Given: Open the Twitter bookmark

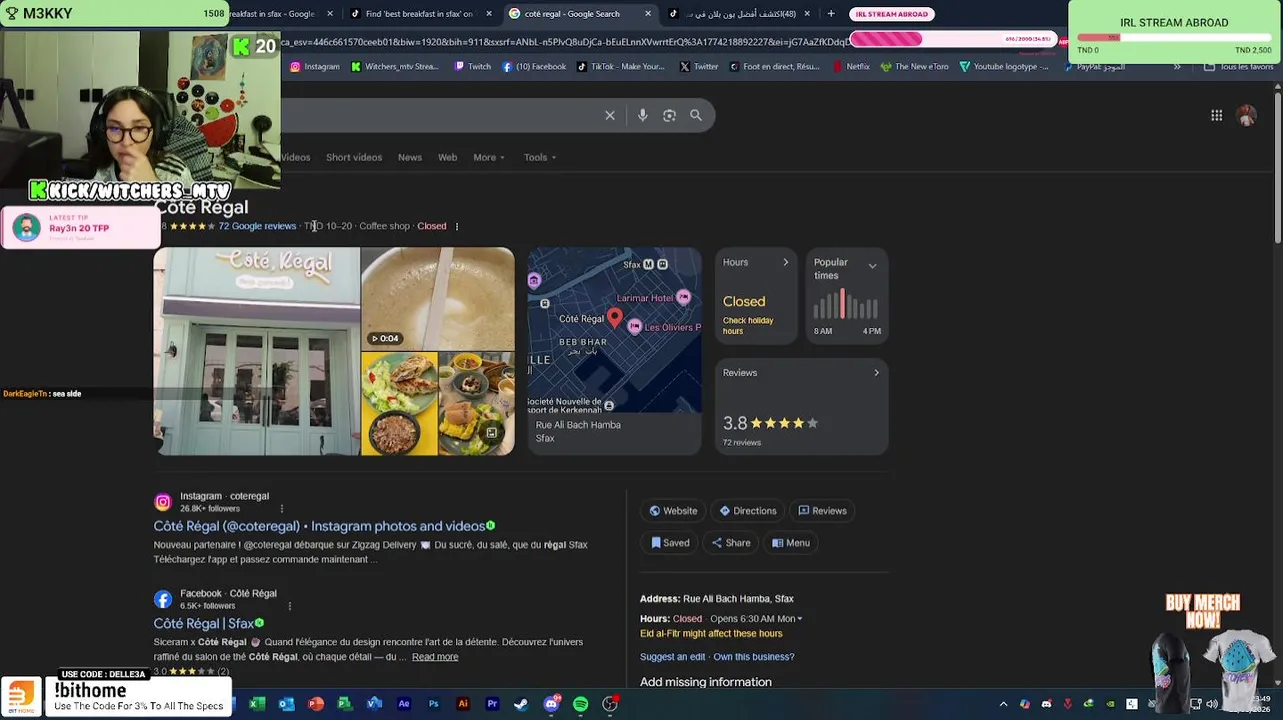Looking at the screenshot, I should point(698,67).
